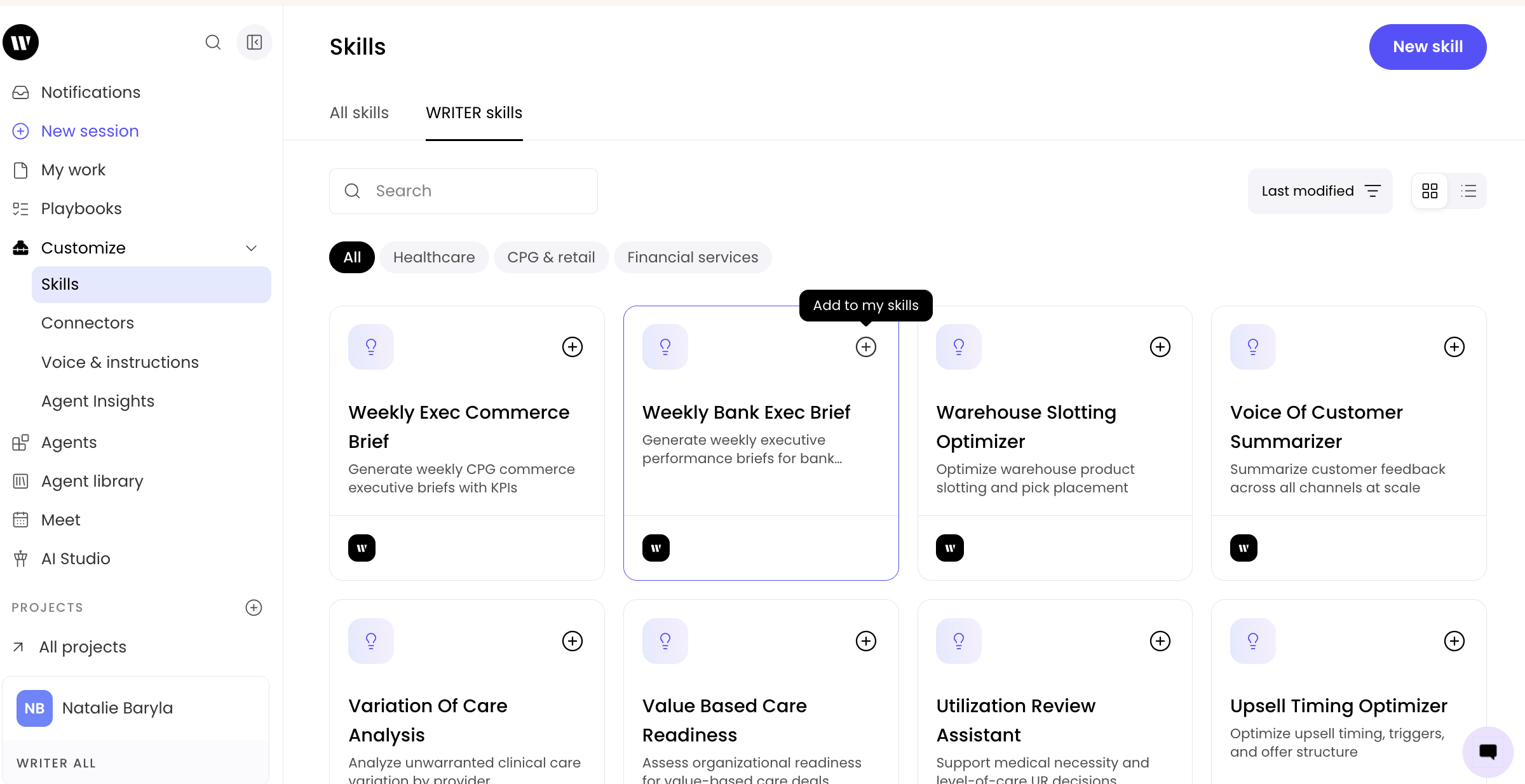The height and width of the screenshot is (784, 1525).
Task: Open Connectors in the sidebar
Action: (x=88, y=323)
